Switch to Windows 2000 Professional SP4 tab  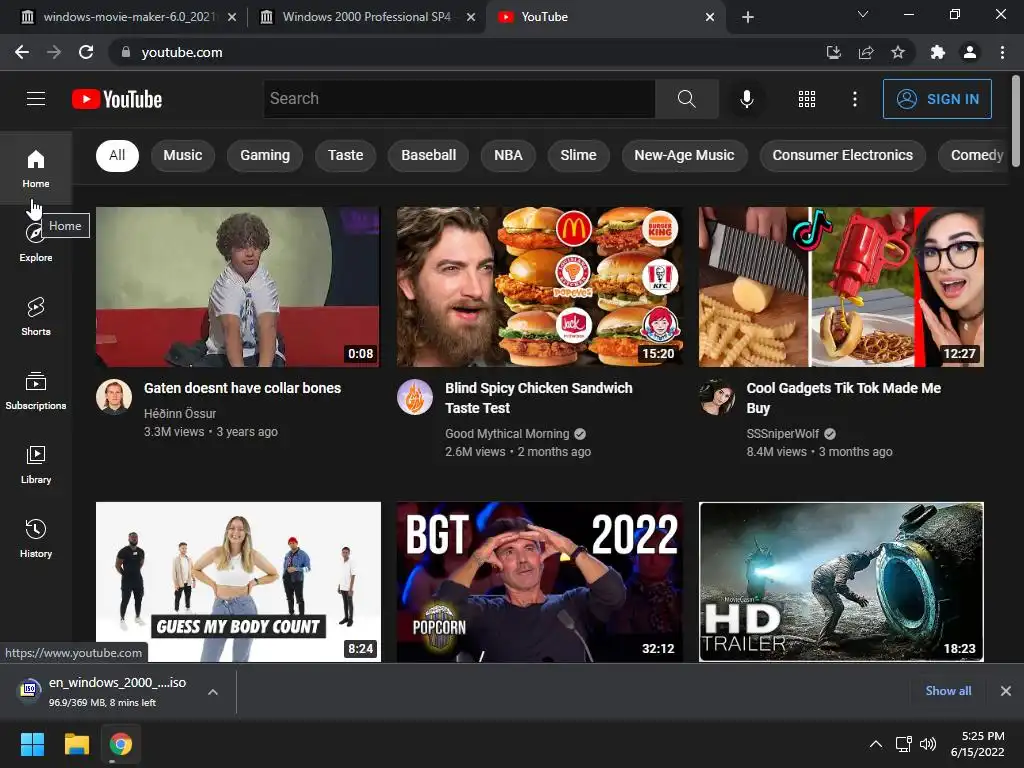(x=366, y=17)
